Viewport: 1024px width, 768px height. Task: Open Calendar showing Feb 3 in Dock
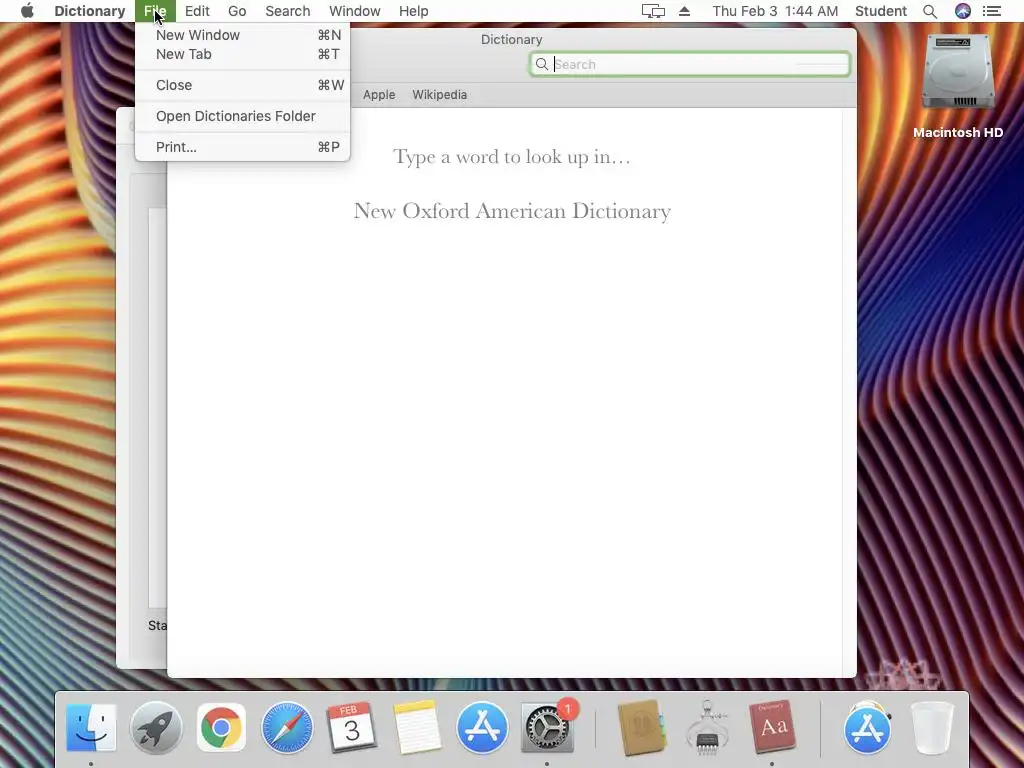tap(352, 727)
